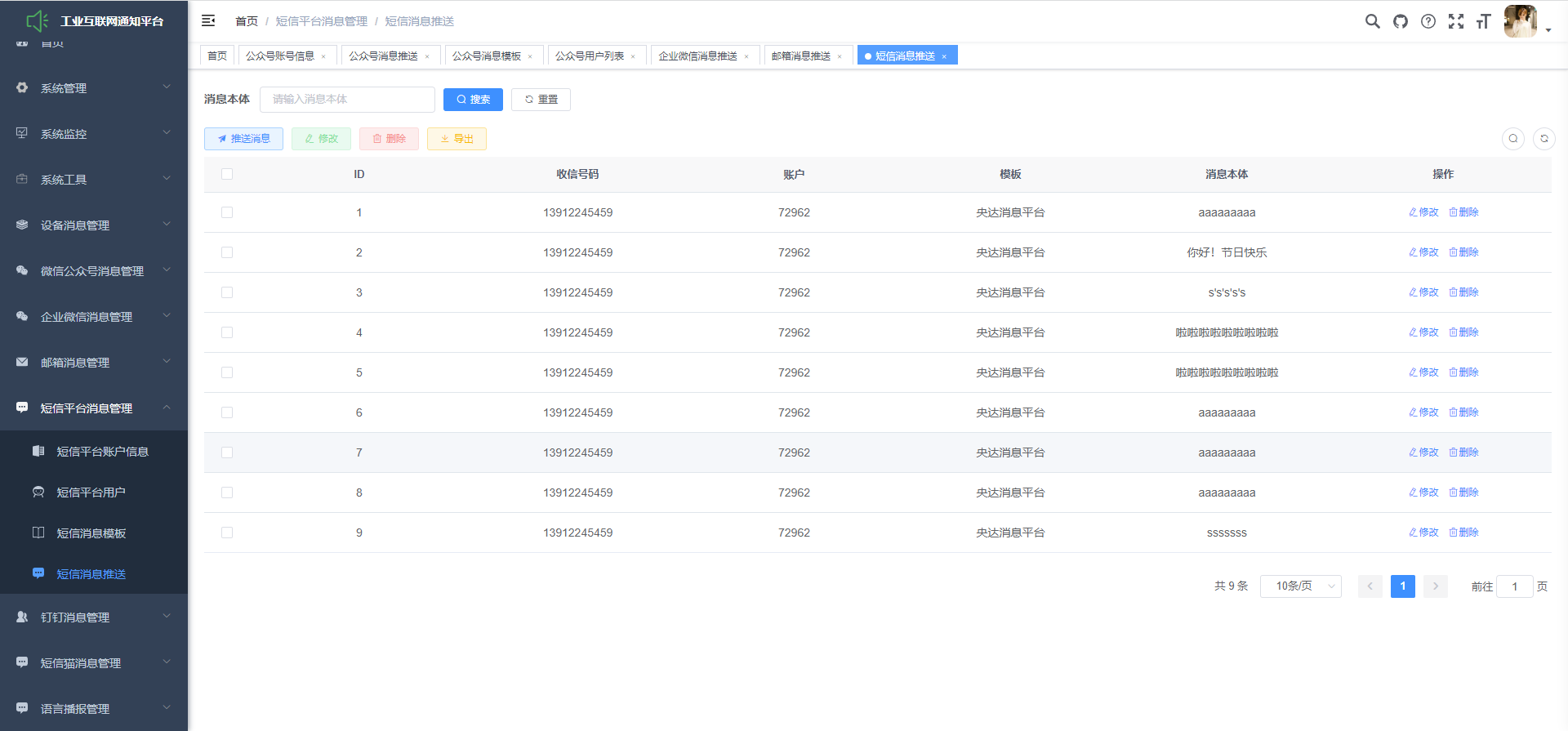Collapse the sidebar with the hamburger icon

[208, 20]
